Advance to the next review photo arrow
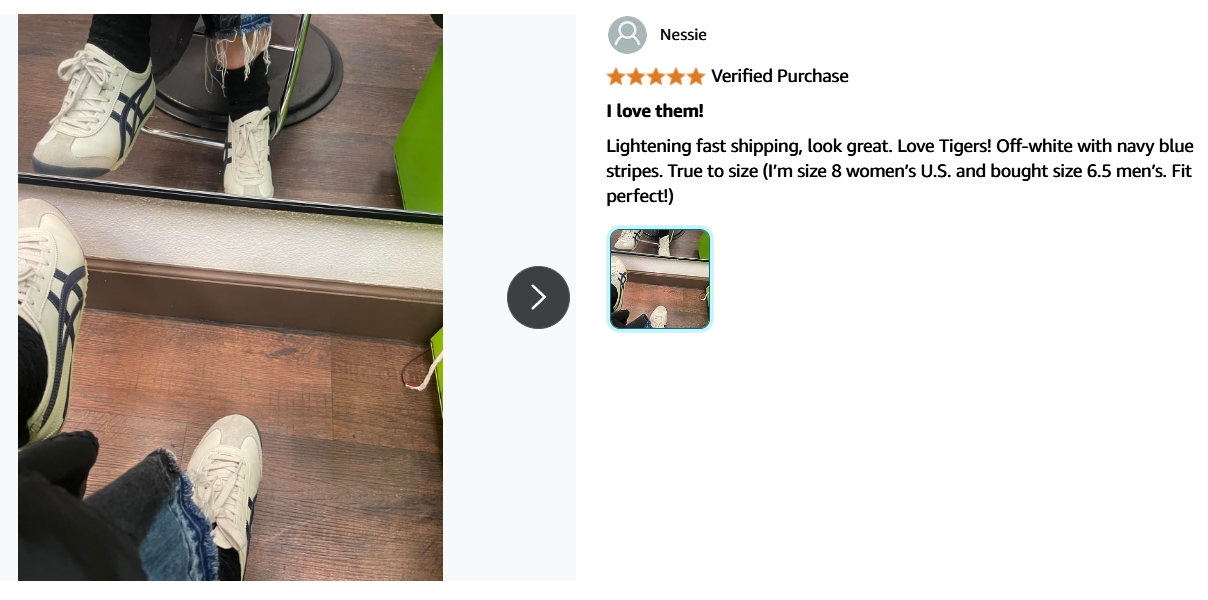 [538, 297]
